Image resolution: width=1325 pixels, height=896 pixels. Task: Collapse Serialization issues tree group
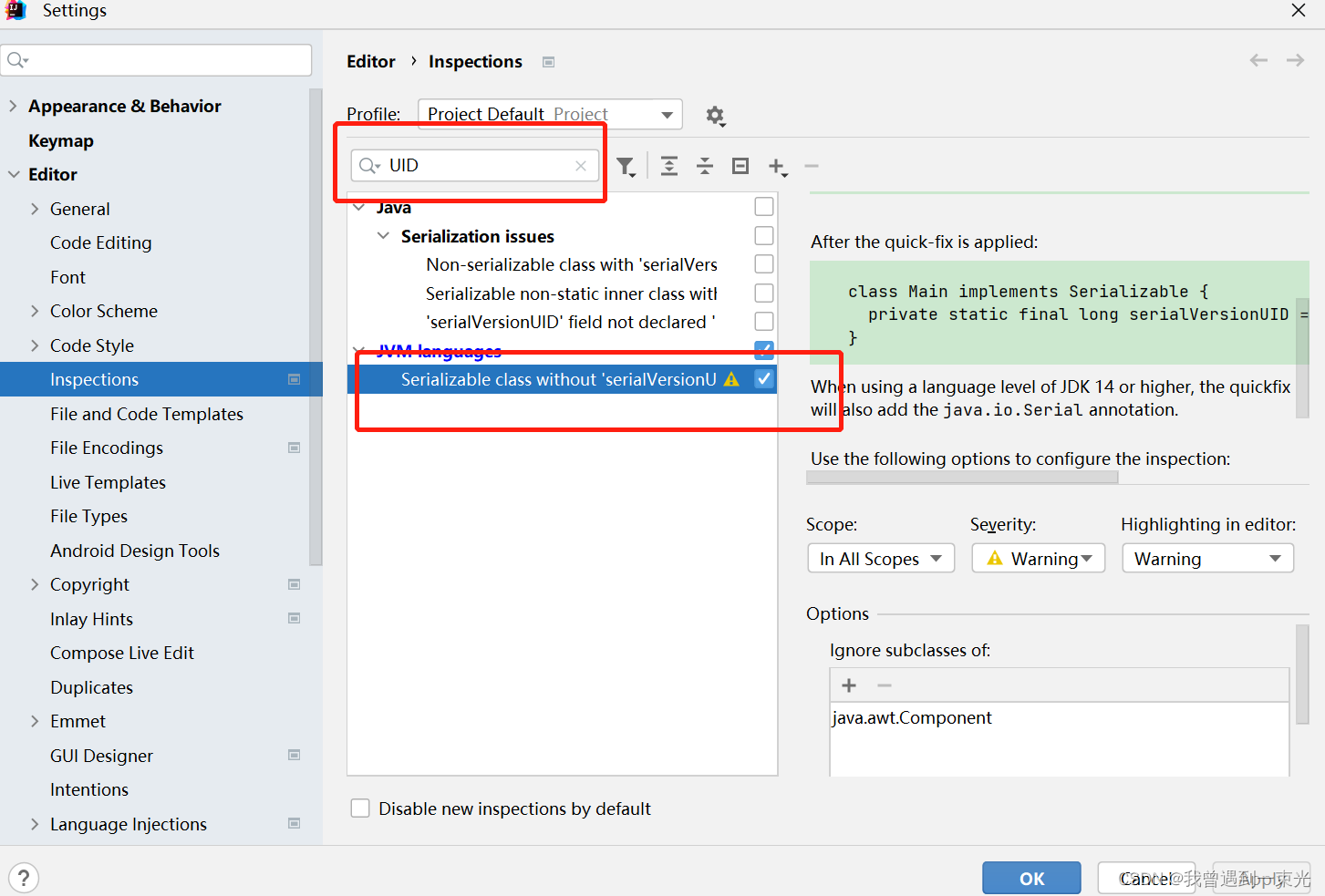(383, 236)
